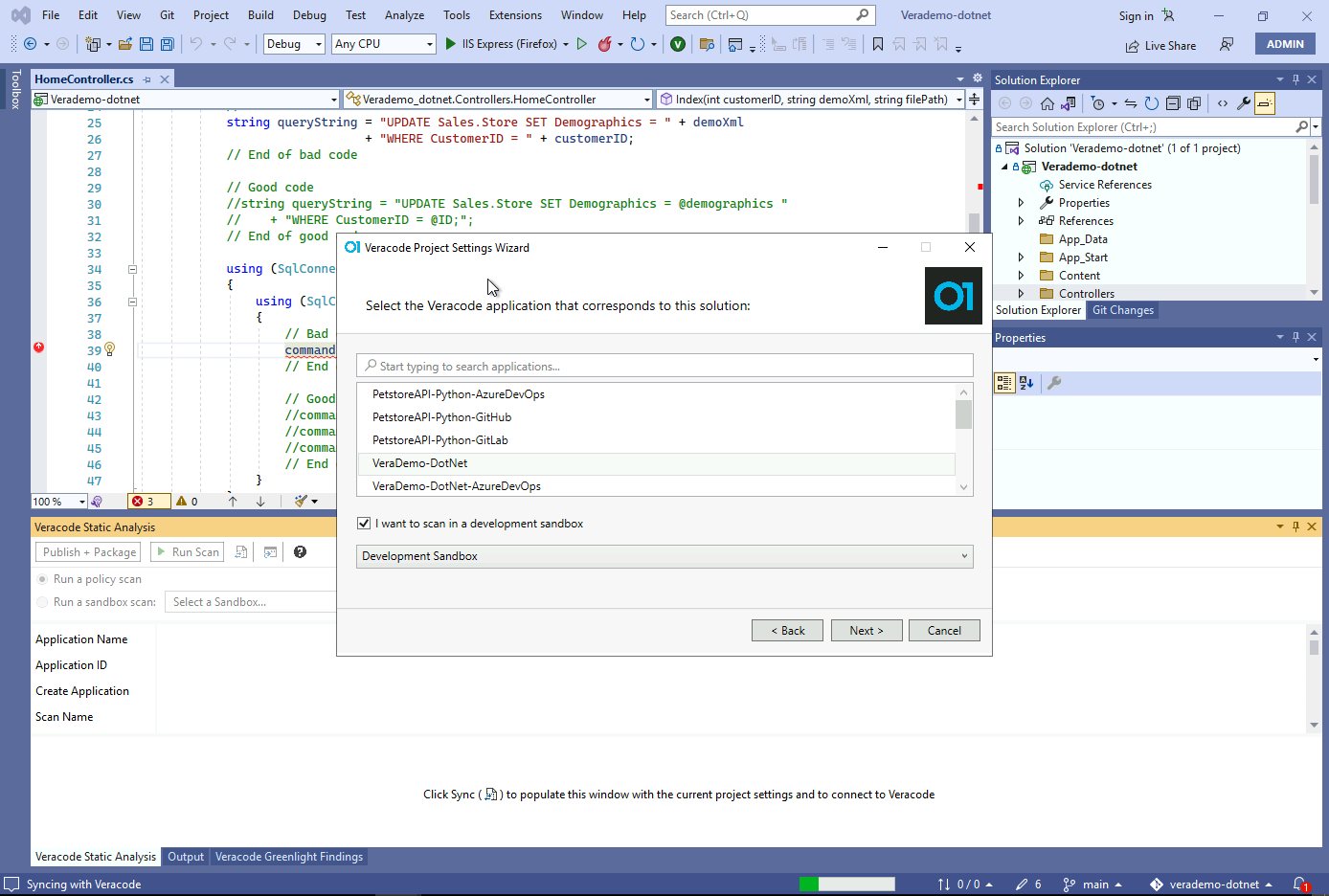Uncheck 'I want to scan in a development sandbox'
The image size is (1329, 896).
364,523
